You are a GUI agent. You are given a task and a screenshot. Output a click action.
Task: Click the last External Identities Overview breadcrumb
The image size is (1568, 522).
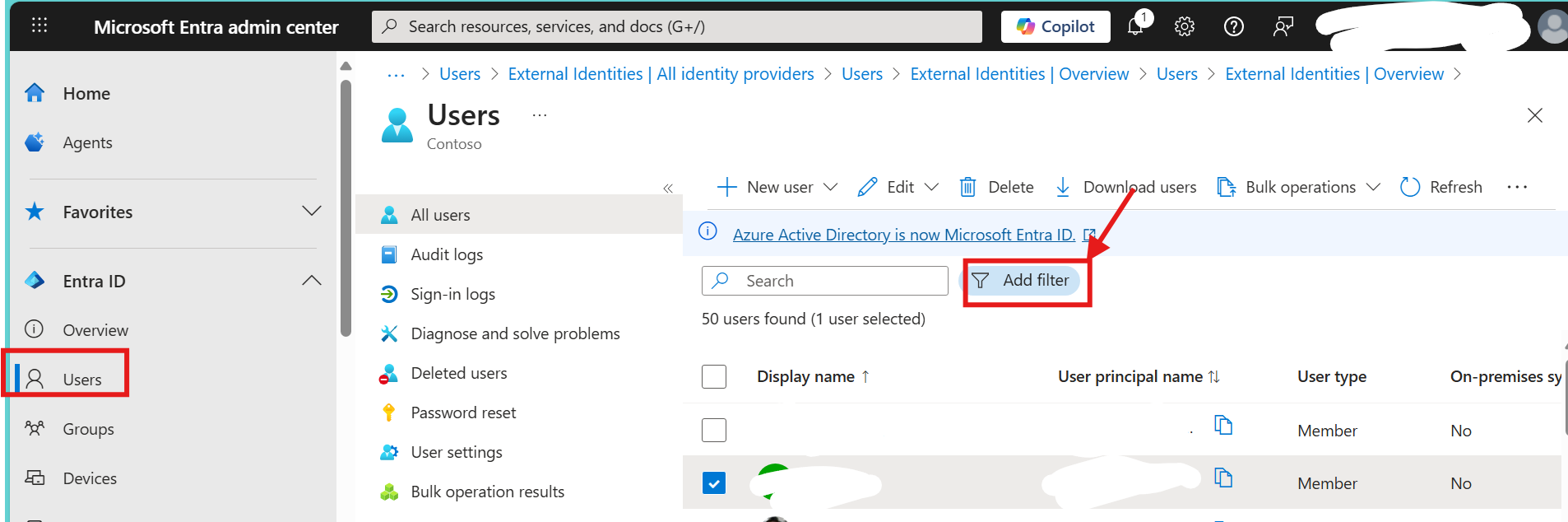(1334, 74)
